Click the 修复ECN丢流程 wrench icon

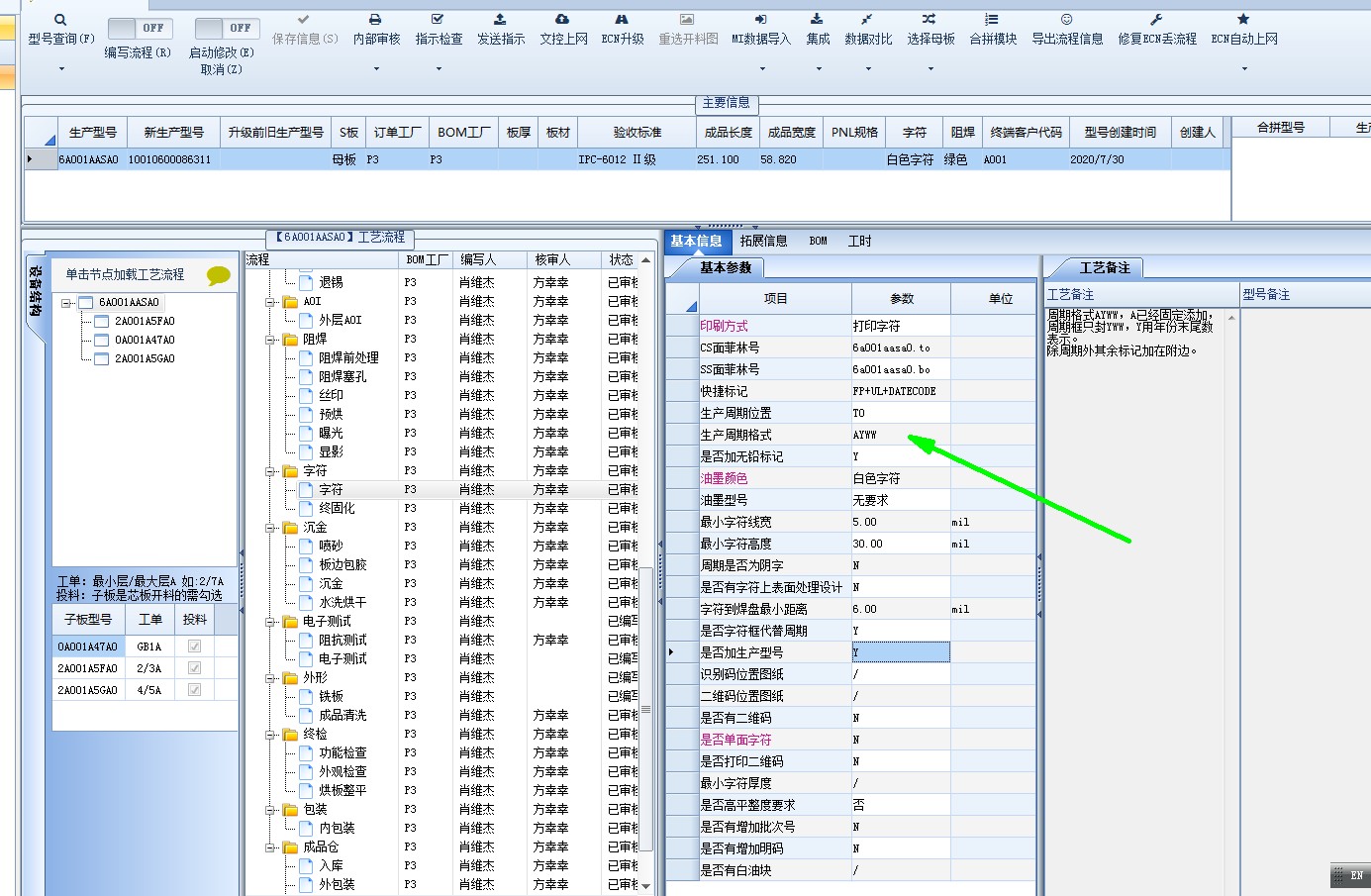(x=1156, y=19)
